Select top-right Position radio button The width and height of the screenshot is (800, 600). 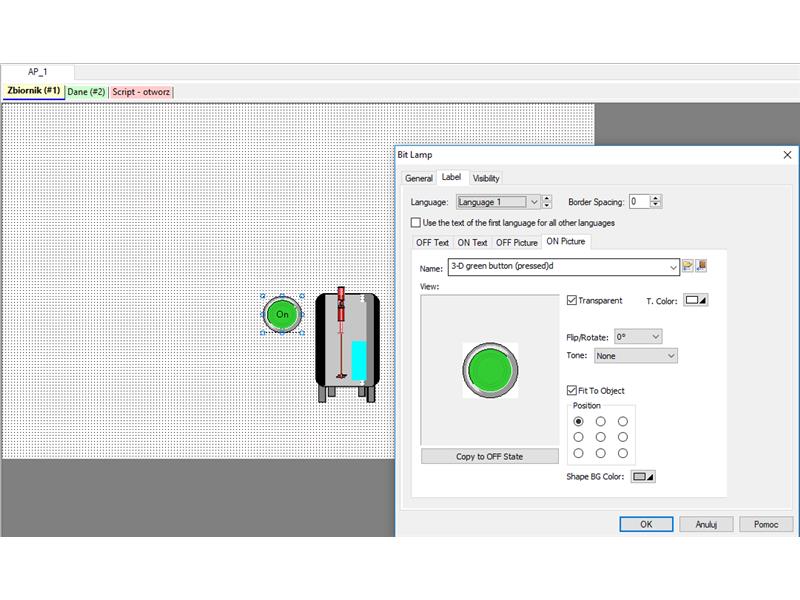pyautogui.click(x=623, y=421)
